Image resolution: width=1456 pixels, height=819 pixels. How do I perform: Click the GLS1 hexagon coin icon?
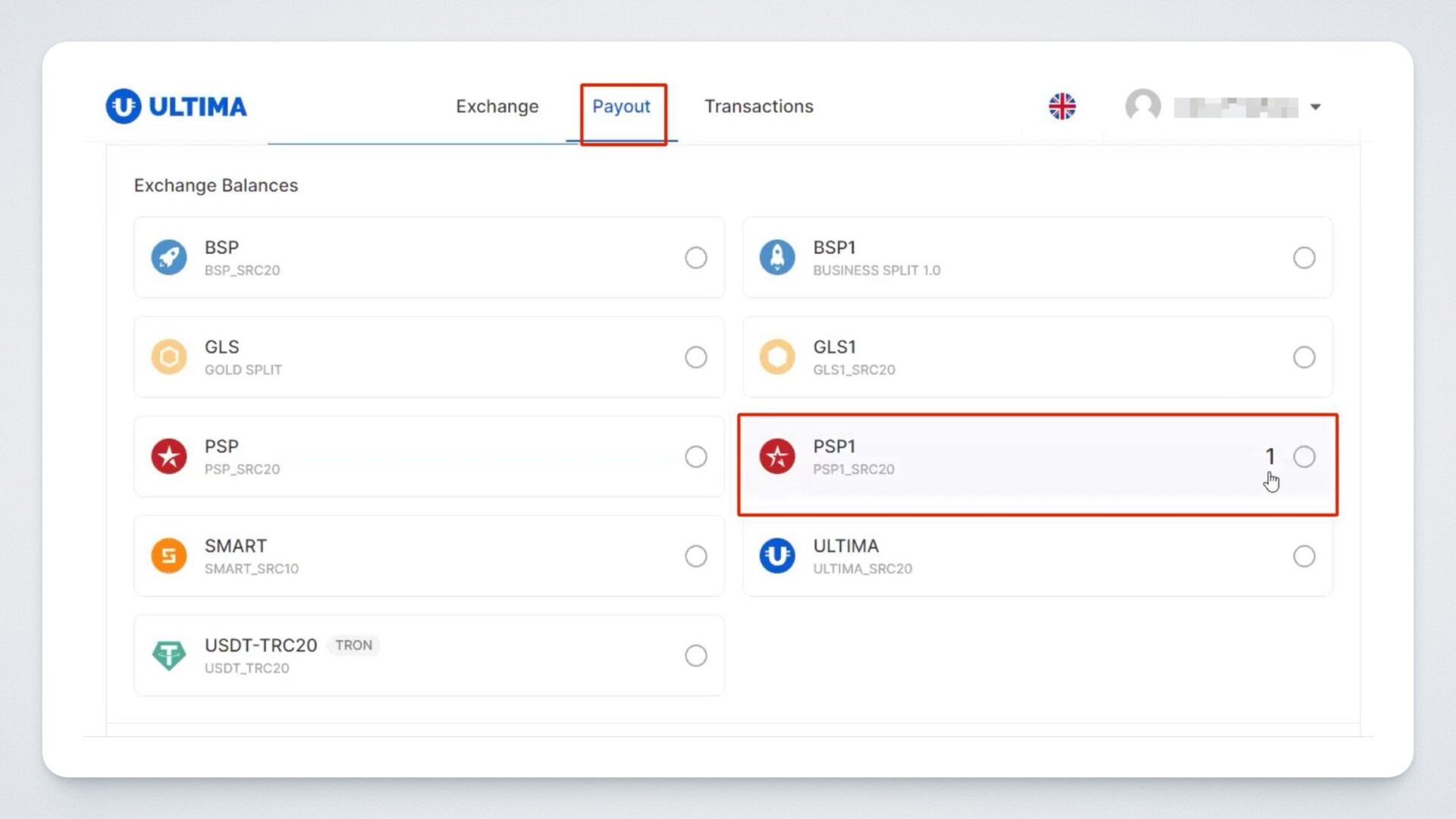click(777, 357)
